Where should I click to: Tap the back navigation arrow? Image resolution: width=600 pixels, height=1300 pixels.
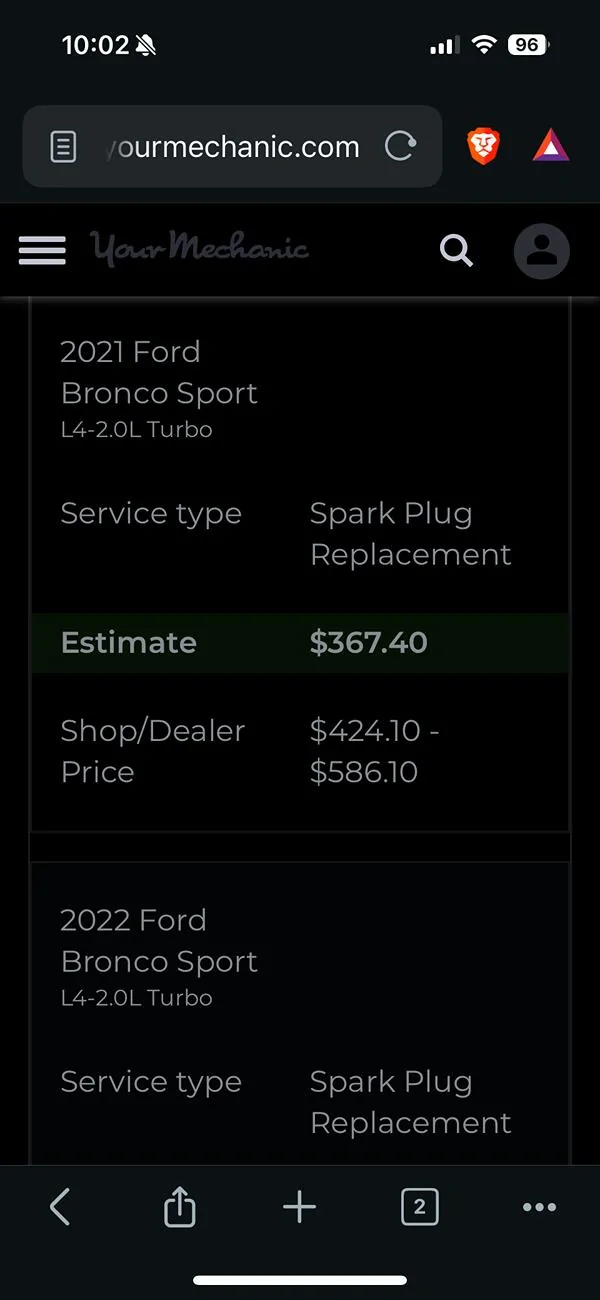[x=59, y=1207]
